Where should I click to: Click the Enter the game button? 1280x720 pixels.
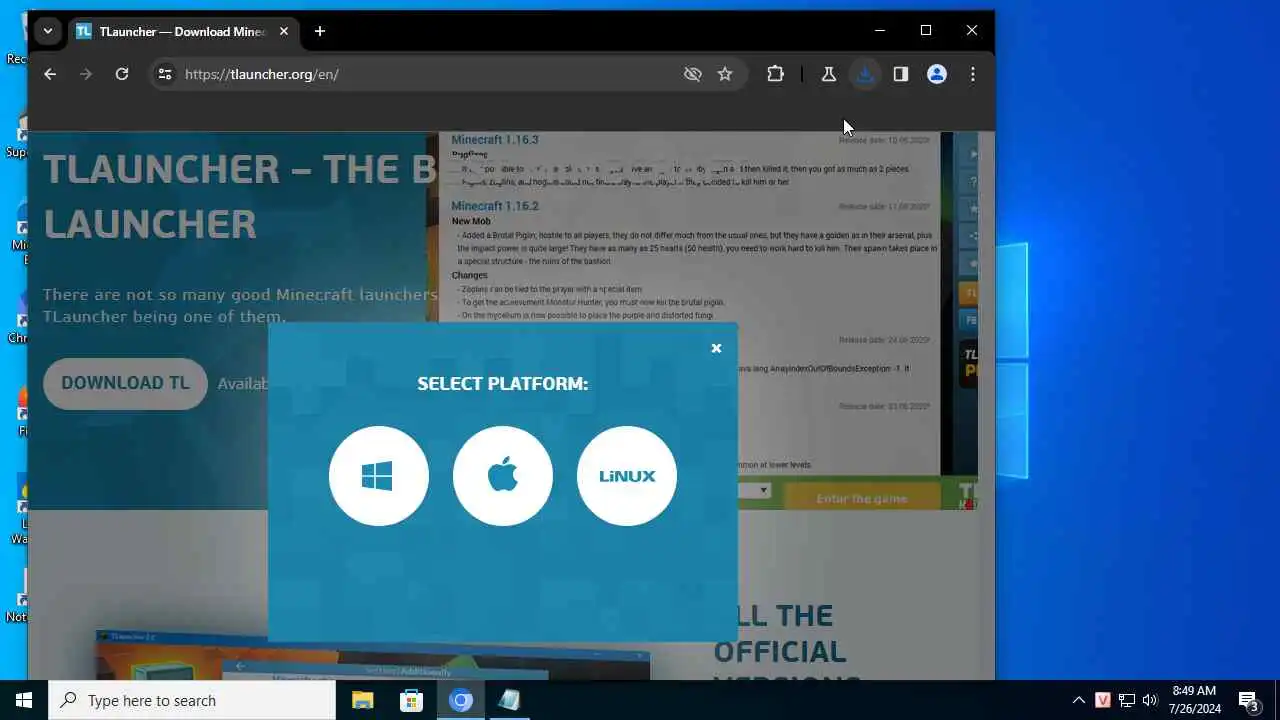861,498
